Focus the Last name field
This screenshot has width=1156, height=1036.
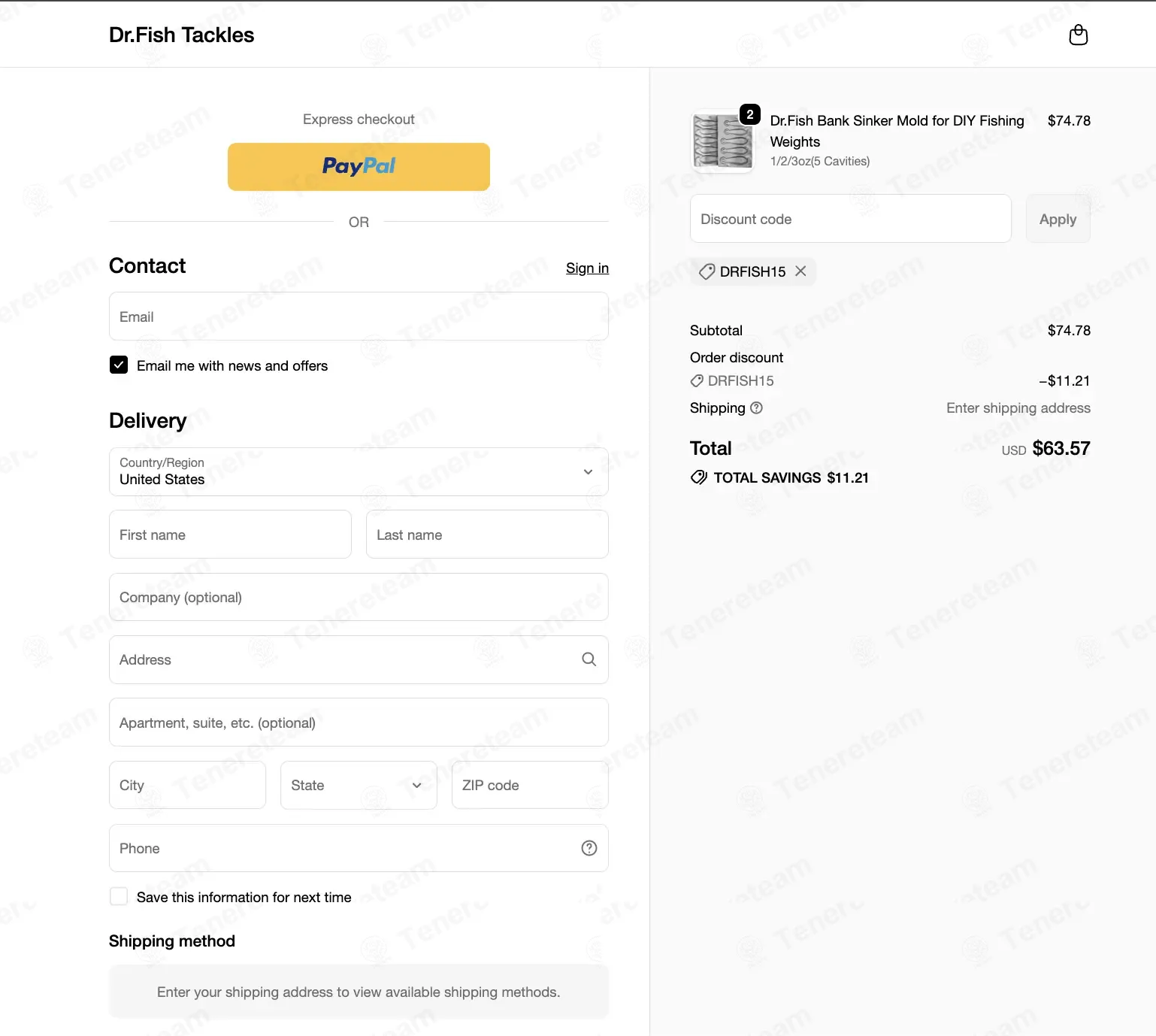487,535
